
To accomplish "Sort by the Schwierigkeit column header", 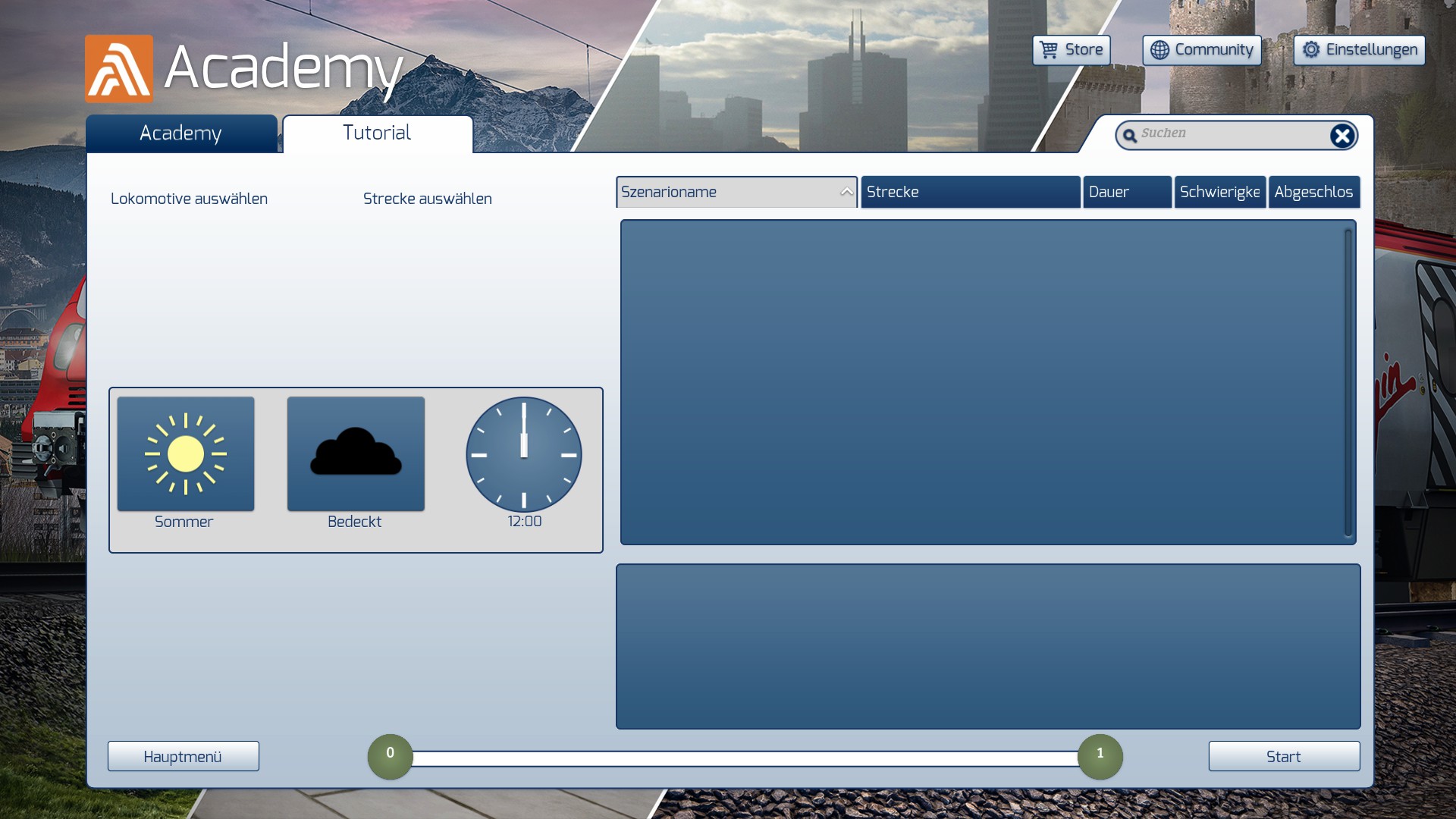I will 1219,192.
